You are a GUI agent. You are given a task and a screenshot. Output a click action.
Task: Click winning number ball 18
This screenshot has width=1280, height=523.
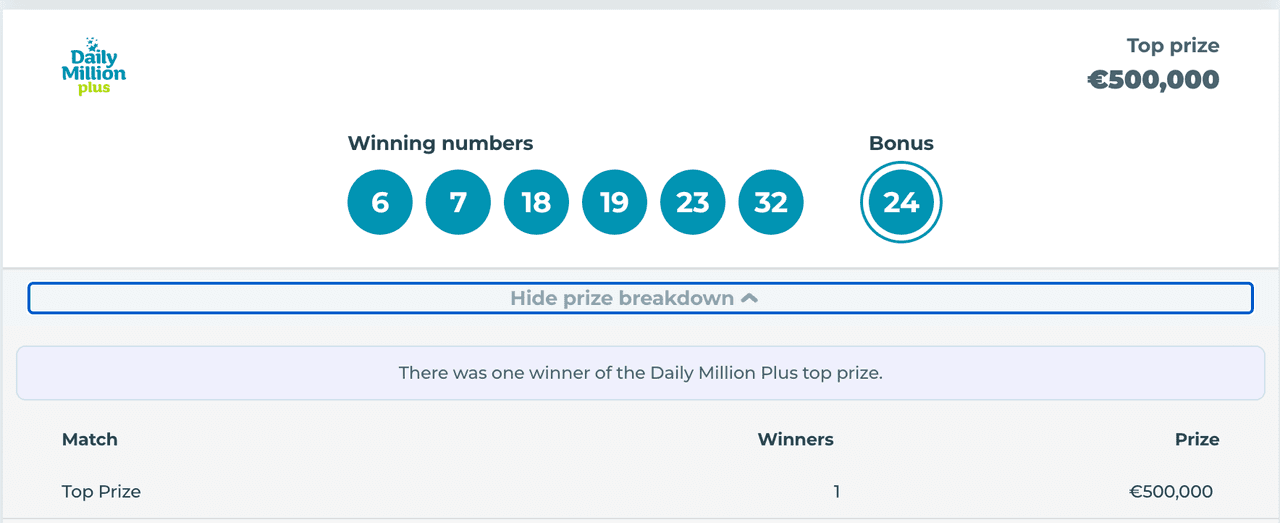pos(536,203)
